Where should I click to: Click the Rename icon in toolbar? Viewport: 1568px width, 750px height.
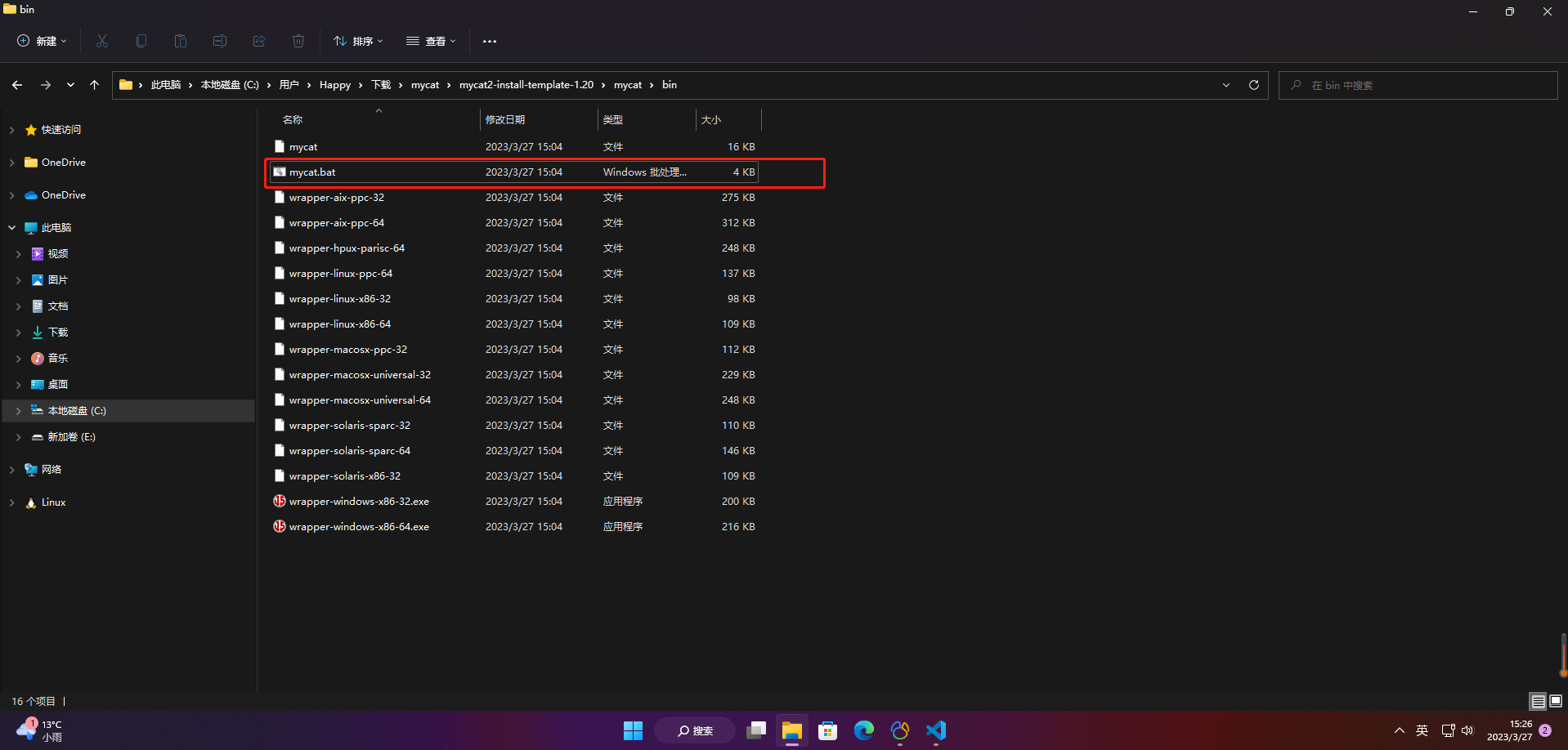point(220,41)
